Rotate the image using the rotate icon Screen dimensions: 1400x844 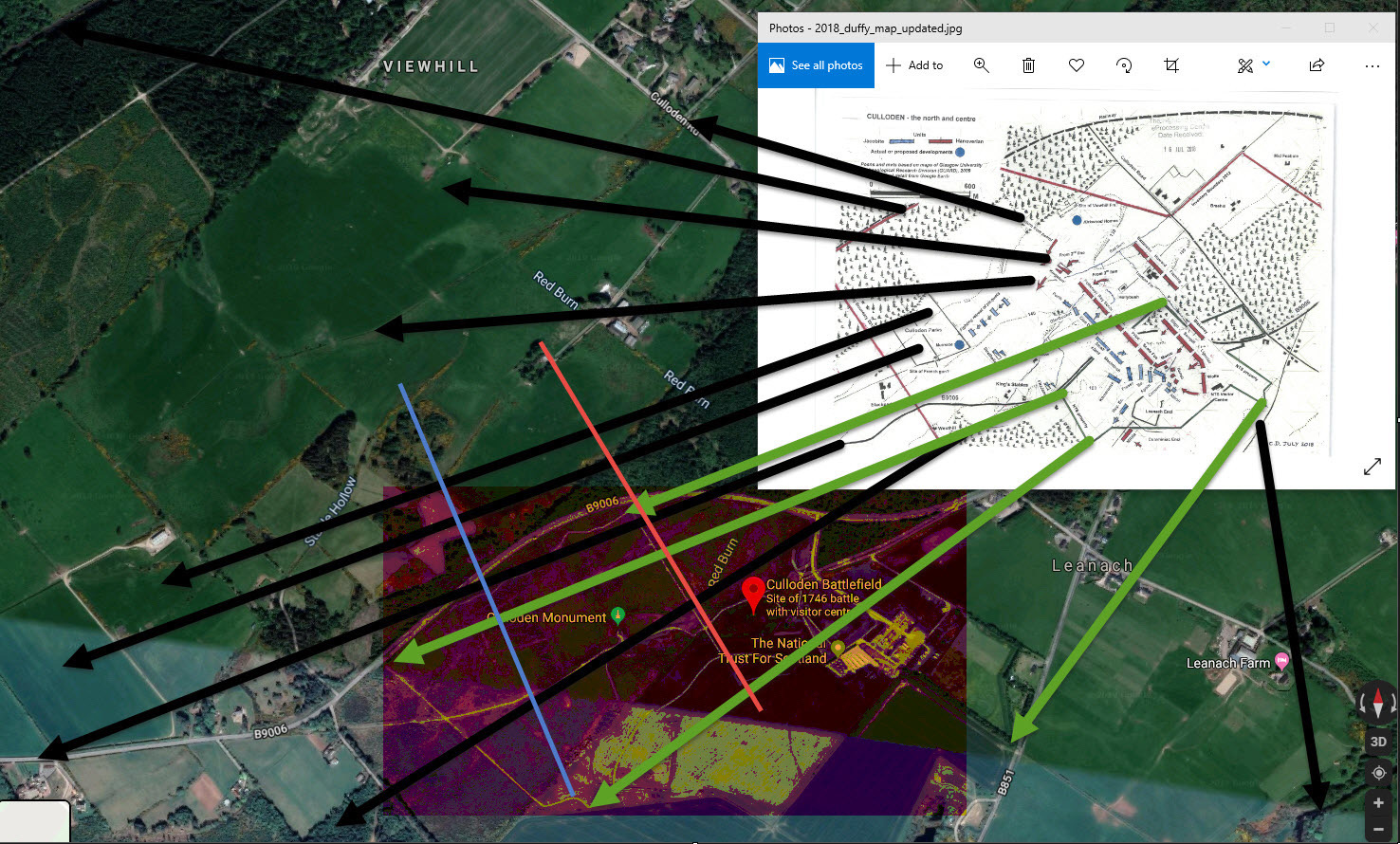1124,65
